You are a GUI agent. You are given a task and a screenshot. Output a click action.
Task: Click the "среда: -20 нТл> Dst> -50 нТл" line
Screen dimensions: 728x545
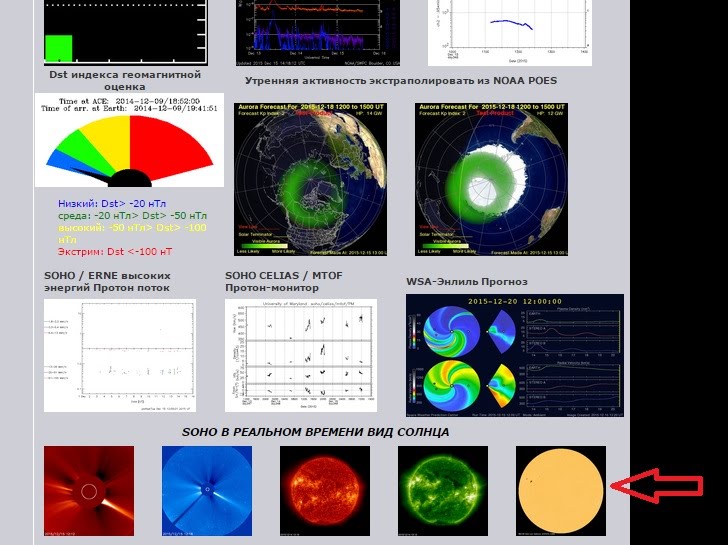tap(132, 215)
